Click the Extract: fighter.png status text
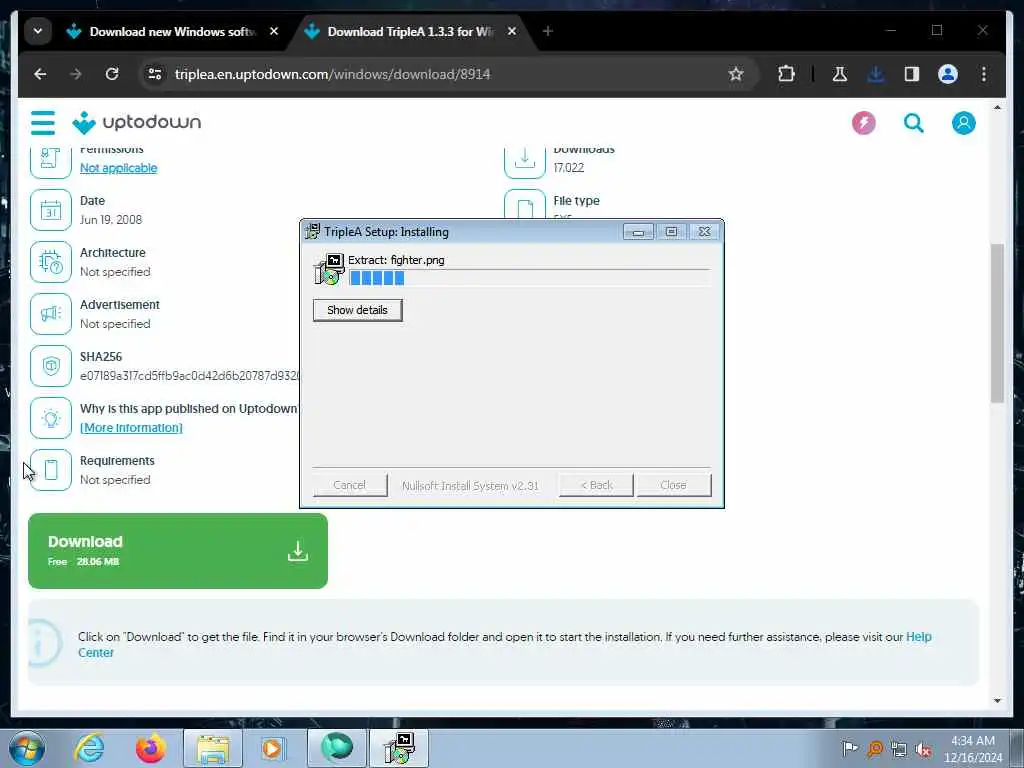This screenshot has width=1024, height=768. [x=396, y=260]
